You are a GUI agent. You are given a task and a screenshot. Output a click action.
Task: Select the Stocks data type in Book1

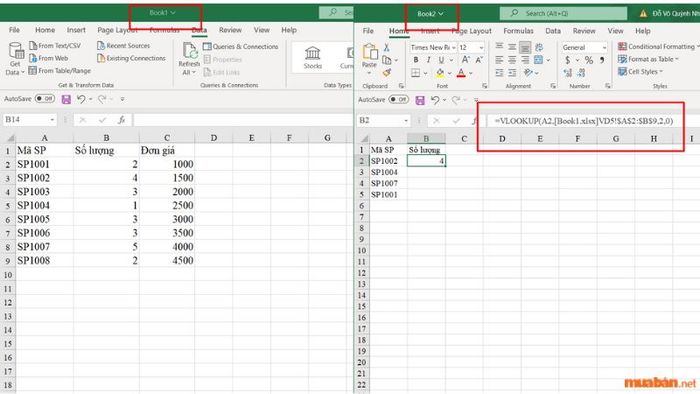click(312, 58)
